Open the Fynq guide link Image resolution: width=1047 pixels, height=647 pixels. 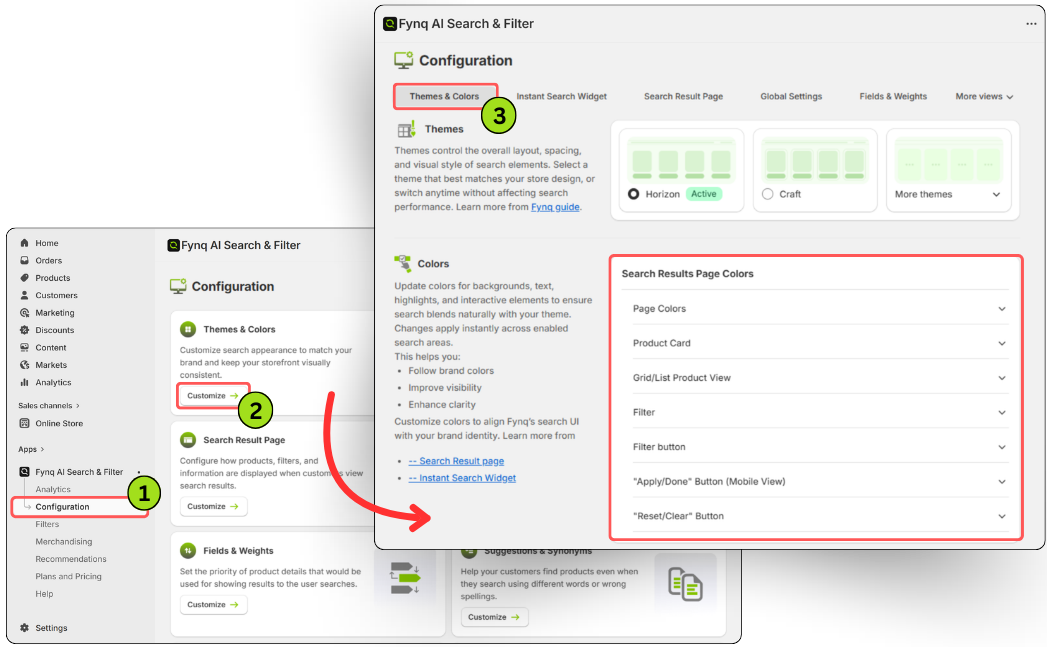pyautogui.click(x=555, y=207)
